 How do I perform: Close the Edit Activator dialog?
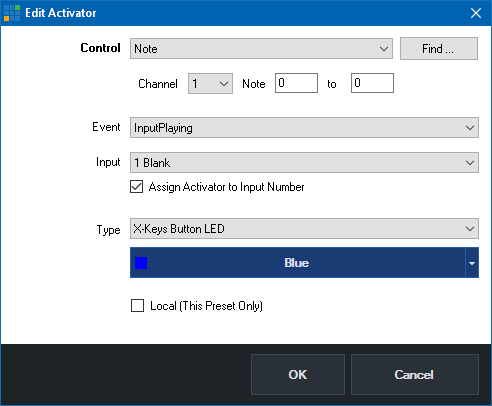476,13
